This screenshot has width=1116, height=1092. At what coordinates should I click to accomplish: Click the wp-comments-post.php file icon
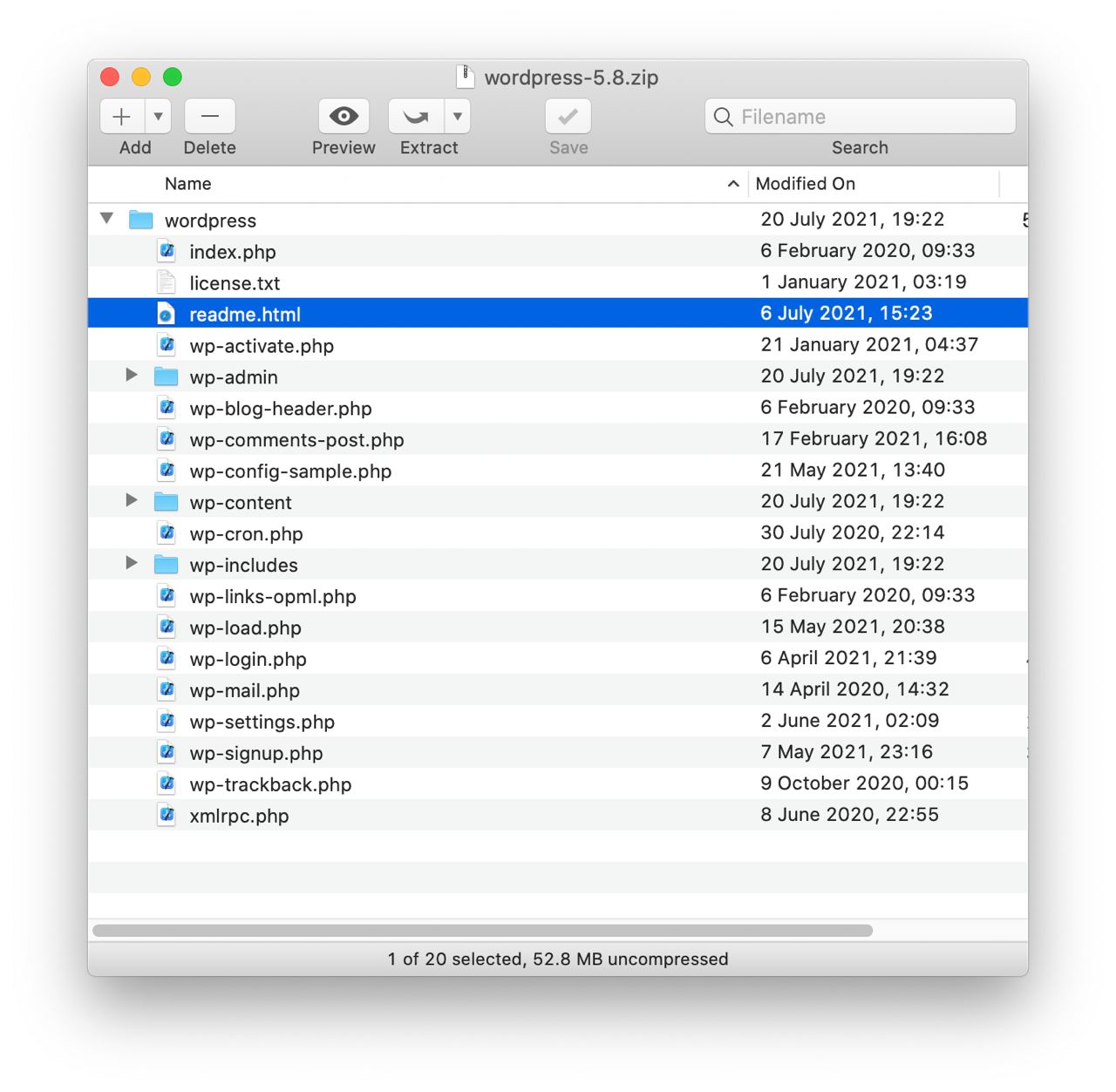(166, 439)
